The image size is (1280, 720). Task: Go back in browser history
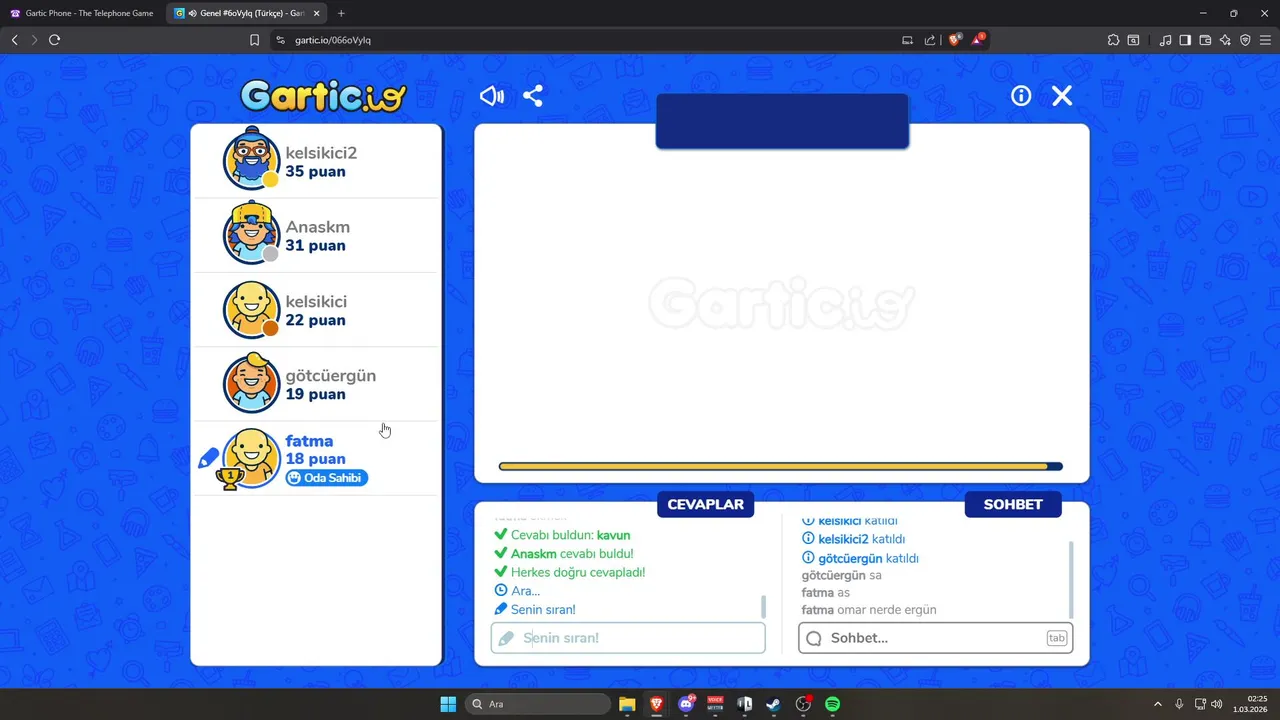click(14, 40)
